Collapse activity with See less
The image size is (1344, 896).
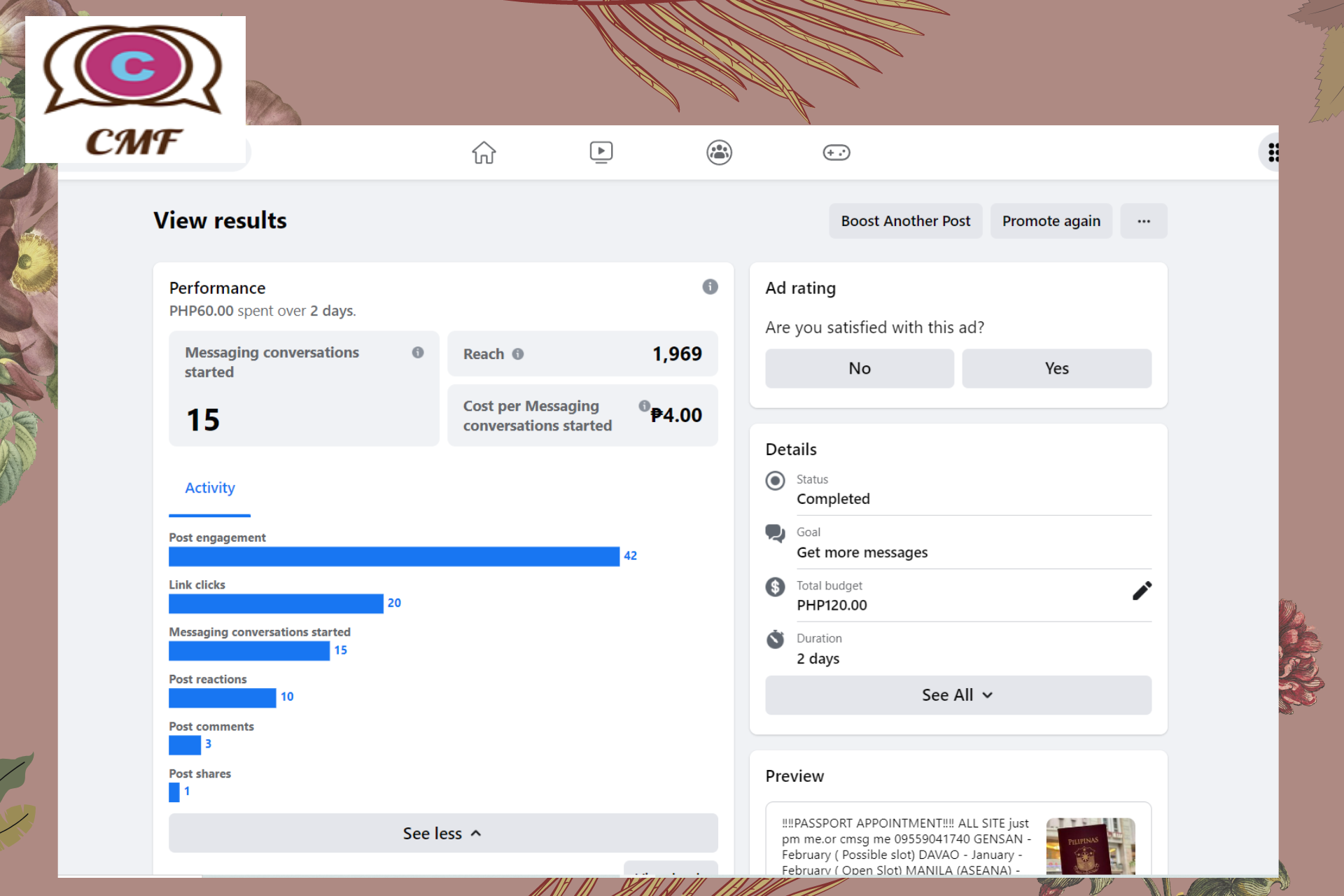(x=442, y=833)
